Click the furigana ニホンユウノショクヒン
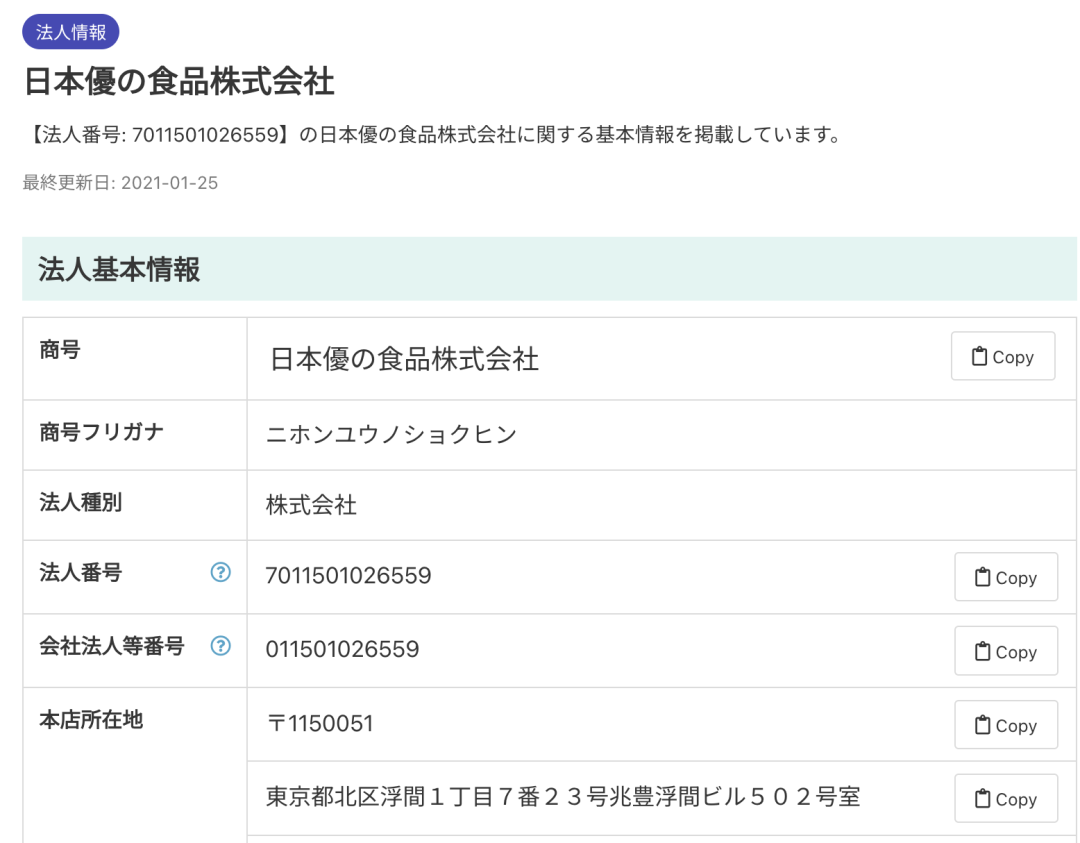 391,435
